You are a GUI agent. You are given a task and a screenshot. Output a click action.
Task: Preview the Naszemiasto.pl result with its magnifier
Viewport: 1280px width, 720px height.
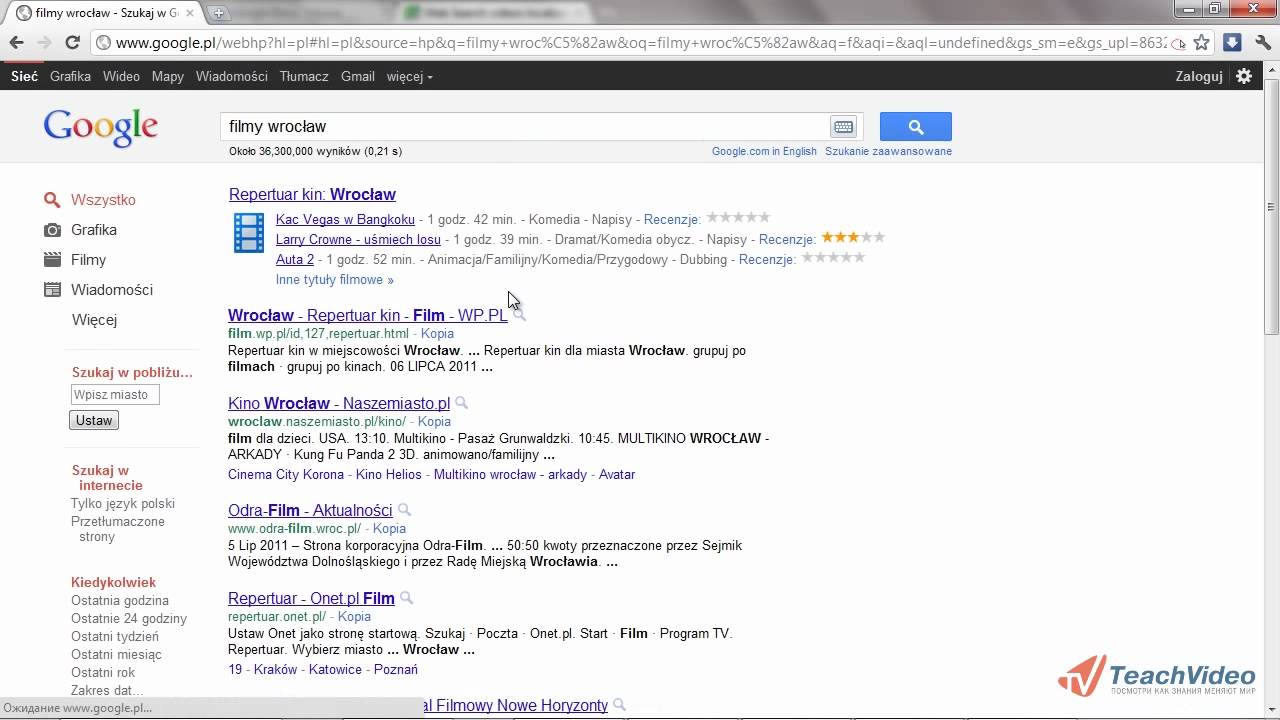[x=461, y=403]
